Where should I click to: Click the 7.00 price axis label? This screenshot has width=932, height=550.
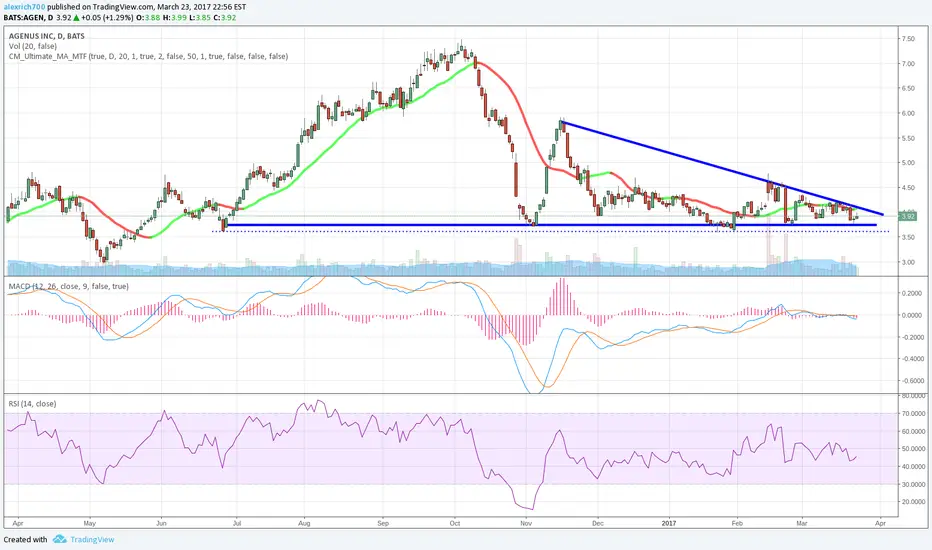coord(908,64)
